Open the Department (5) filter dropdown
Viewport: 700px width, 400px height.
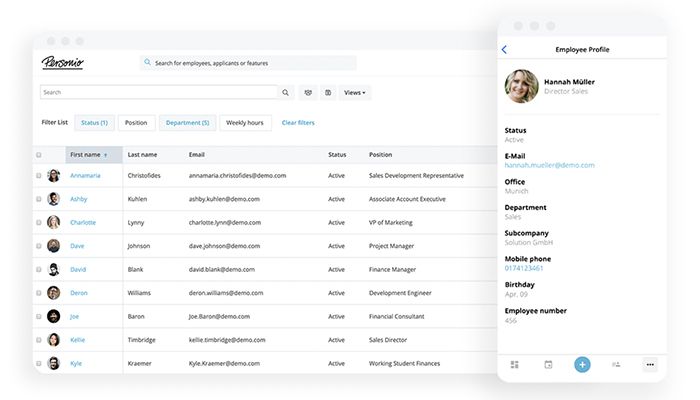point(187,123)
